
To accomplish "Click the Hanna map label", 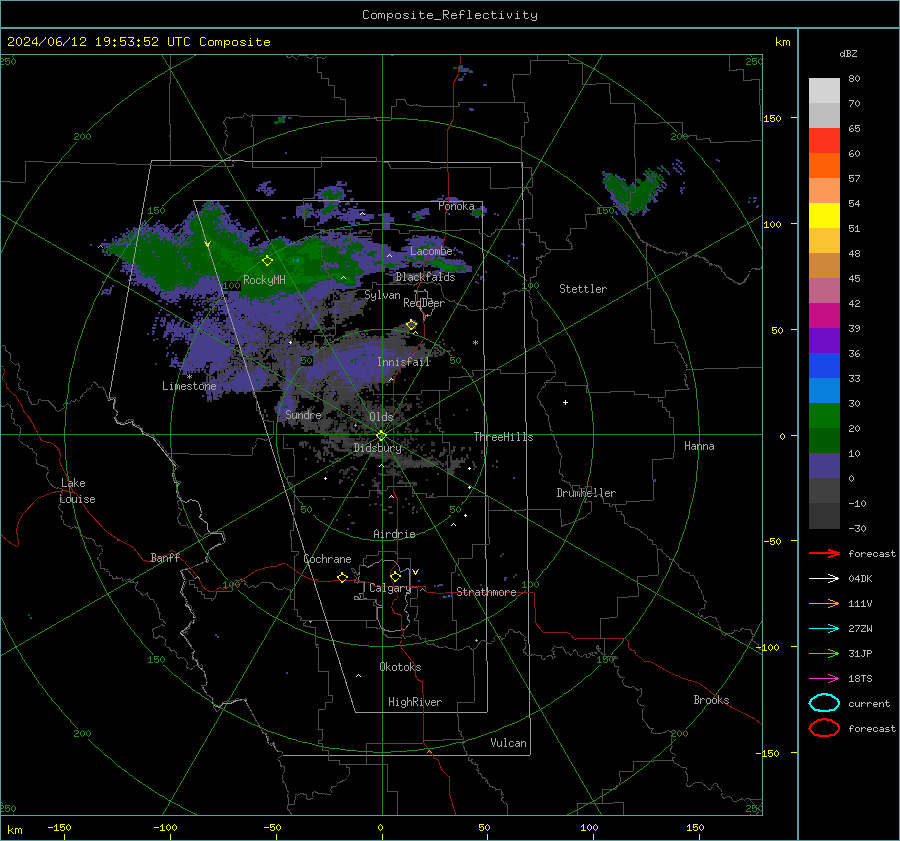I will click(x=699, y=446).
